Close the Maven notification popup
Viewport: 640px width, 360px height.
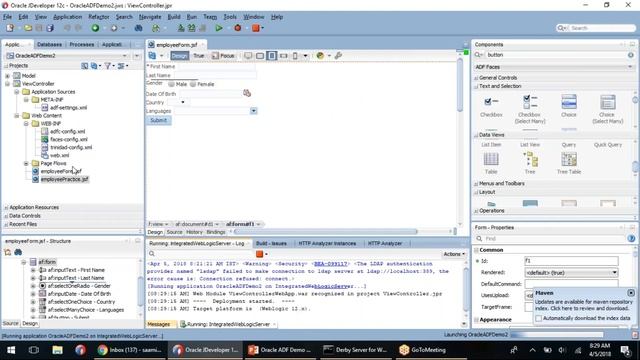631,293
